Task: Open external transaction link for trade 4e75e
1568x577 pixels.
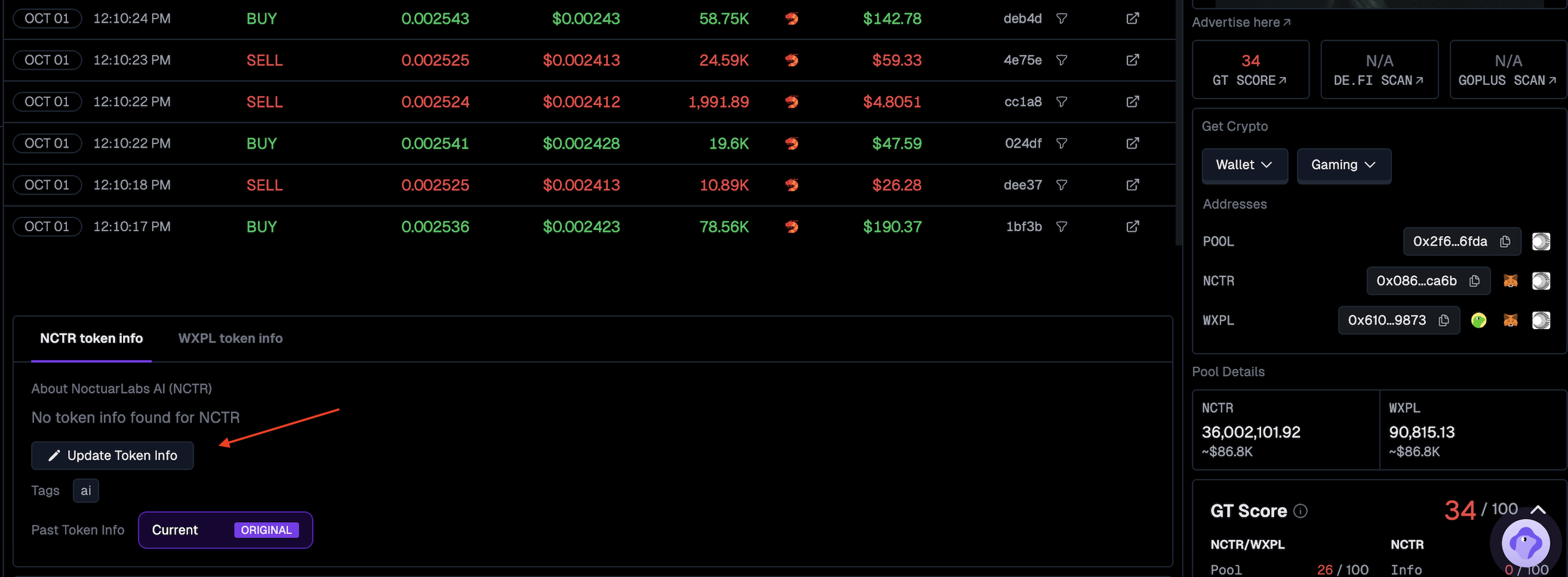Action: click(1132, 60)
